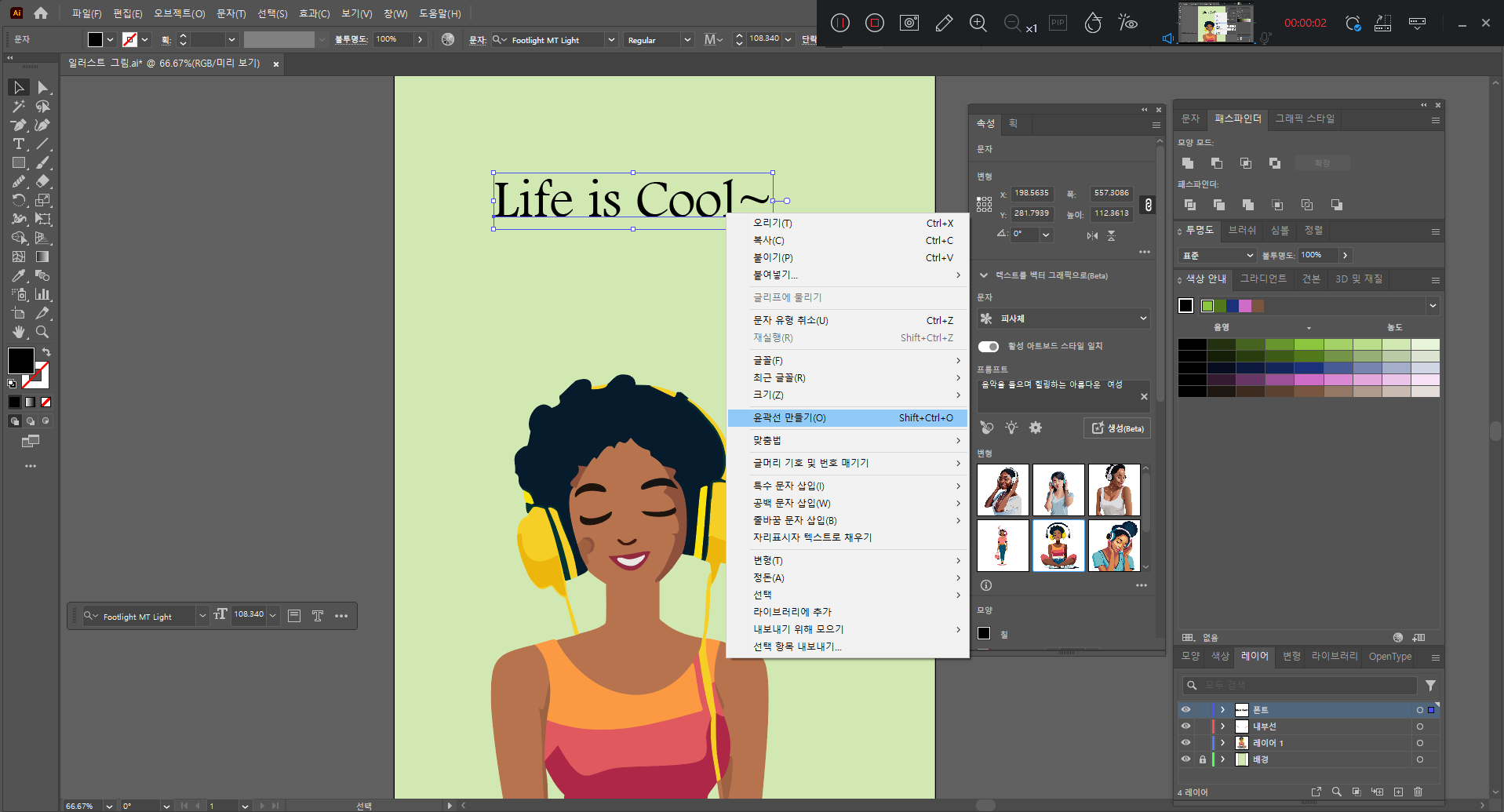Select the Magic Wand tool

[18, 107]
